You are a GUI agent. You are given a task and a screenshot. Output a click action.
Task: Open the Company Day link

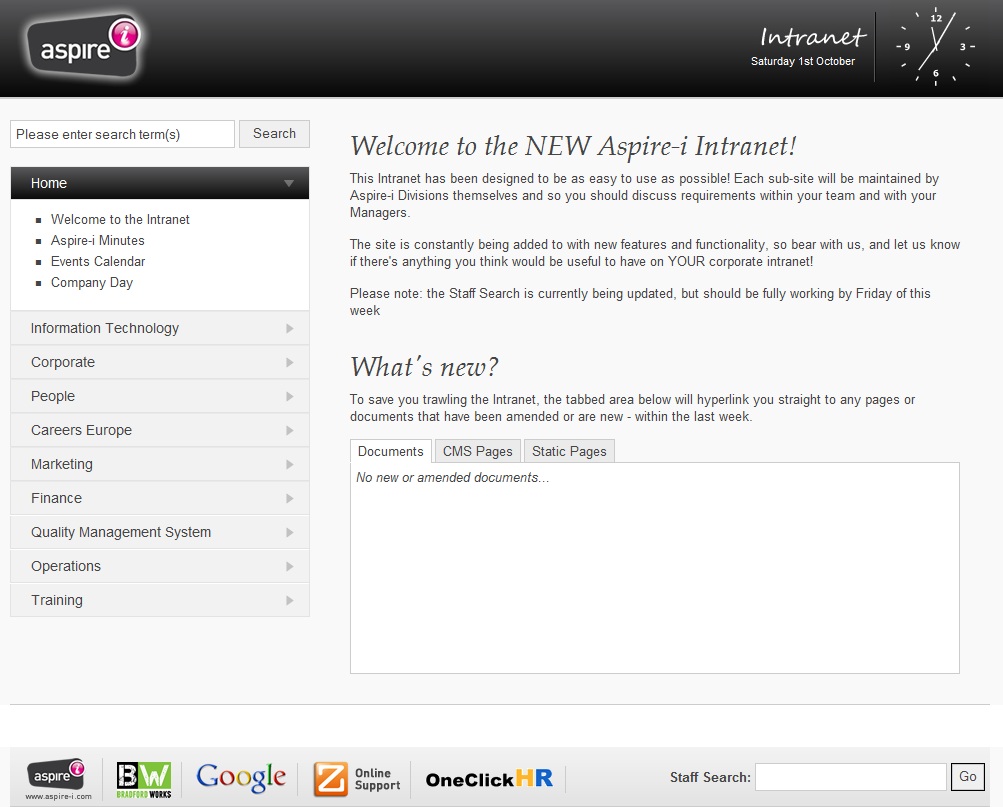(92, 283)
